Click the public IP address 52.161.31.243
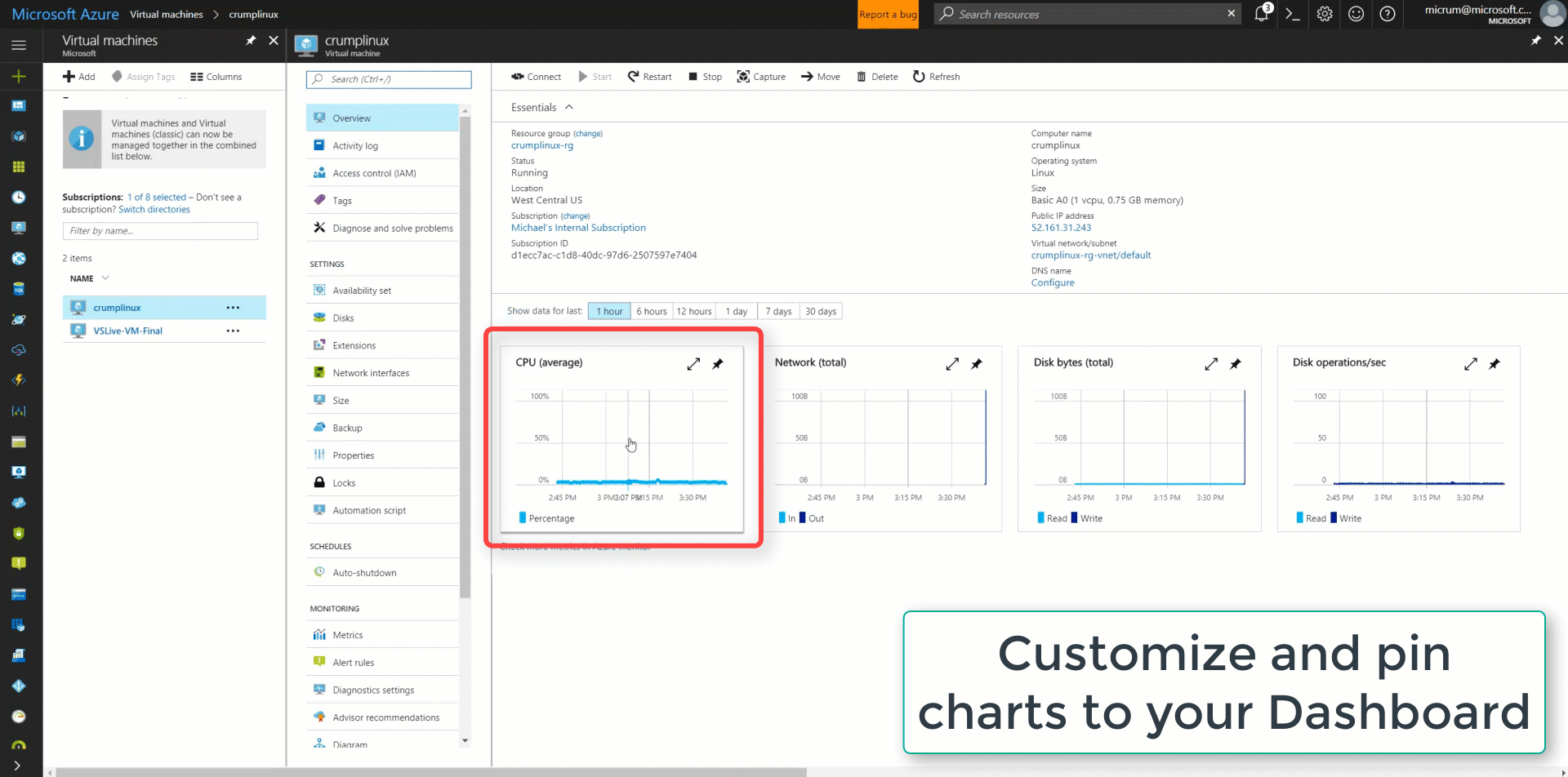Viewport: 1568px width, 777px height. 1061,228
